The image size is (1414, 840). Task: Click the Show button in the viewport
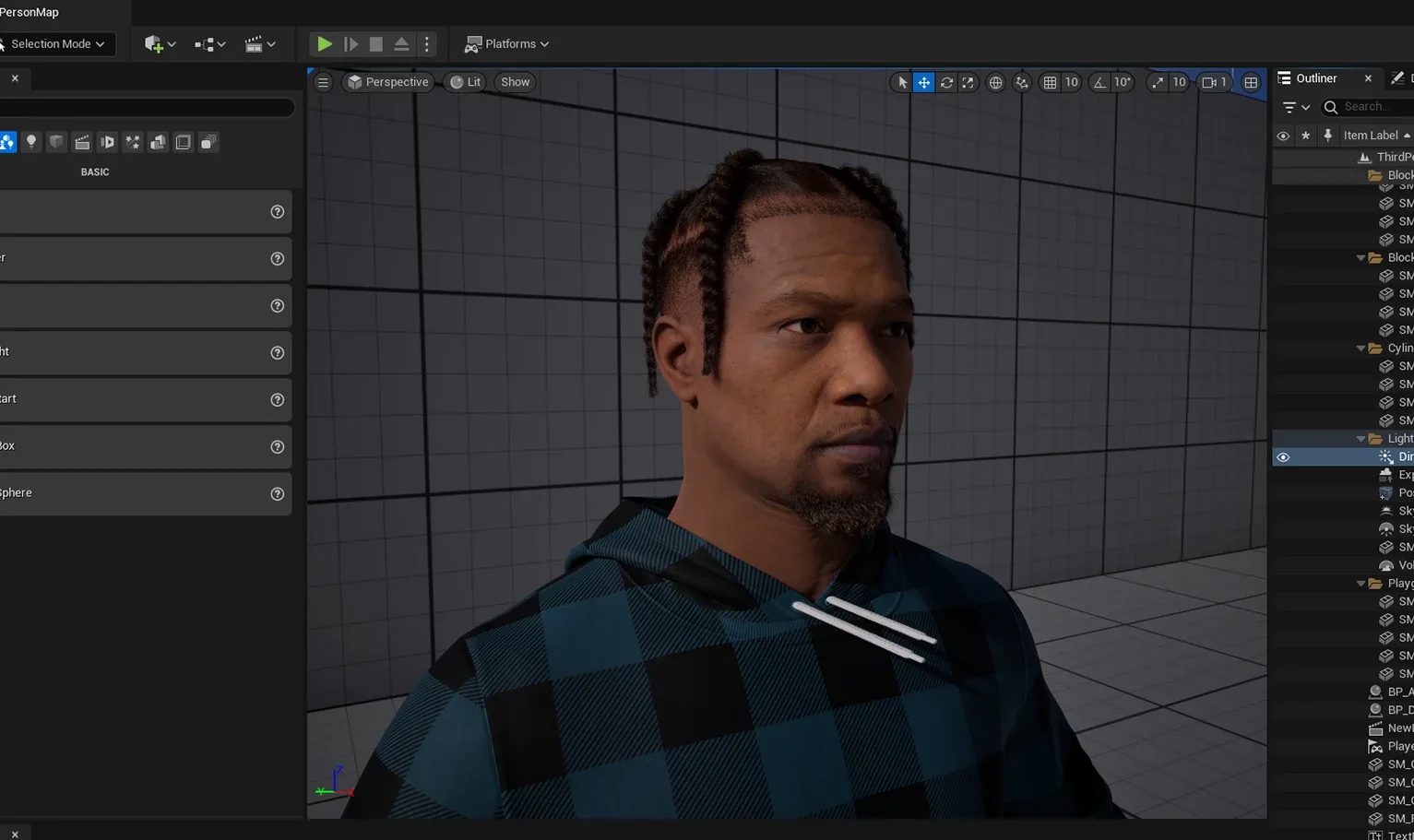tap(515, 81)
